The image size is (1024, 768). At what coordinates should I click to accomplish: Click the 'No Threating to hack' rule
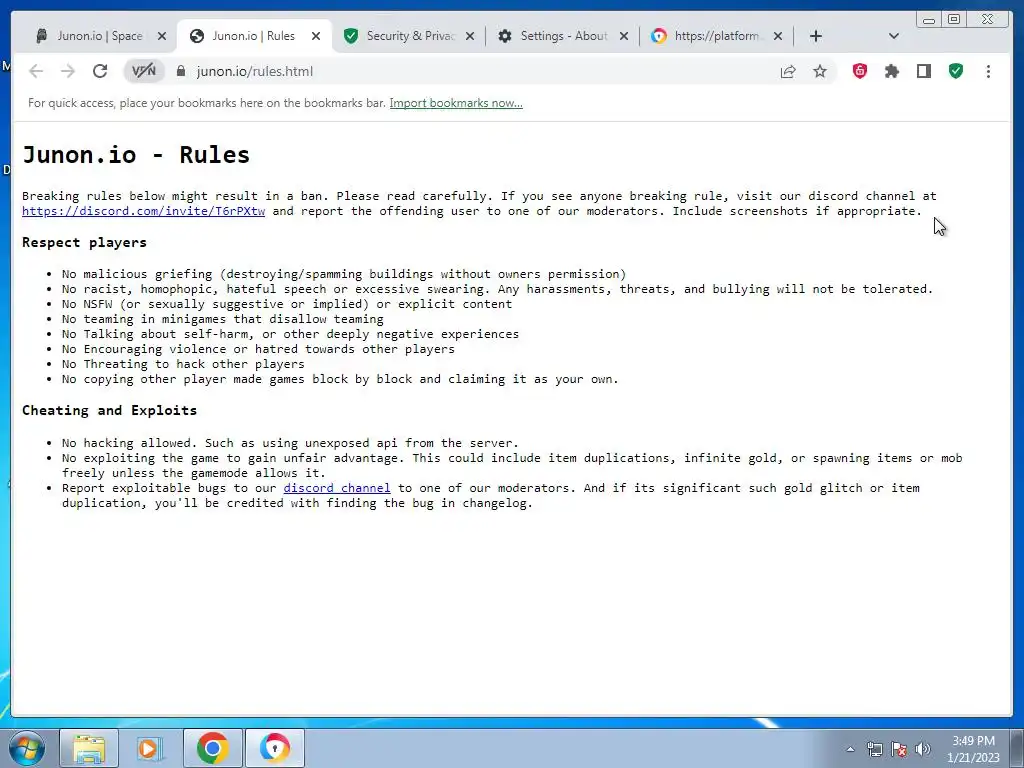point(184,364)
